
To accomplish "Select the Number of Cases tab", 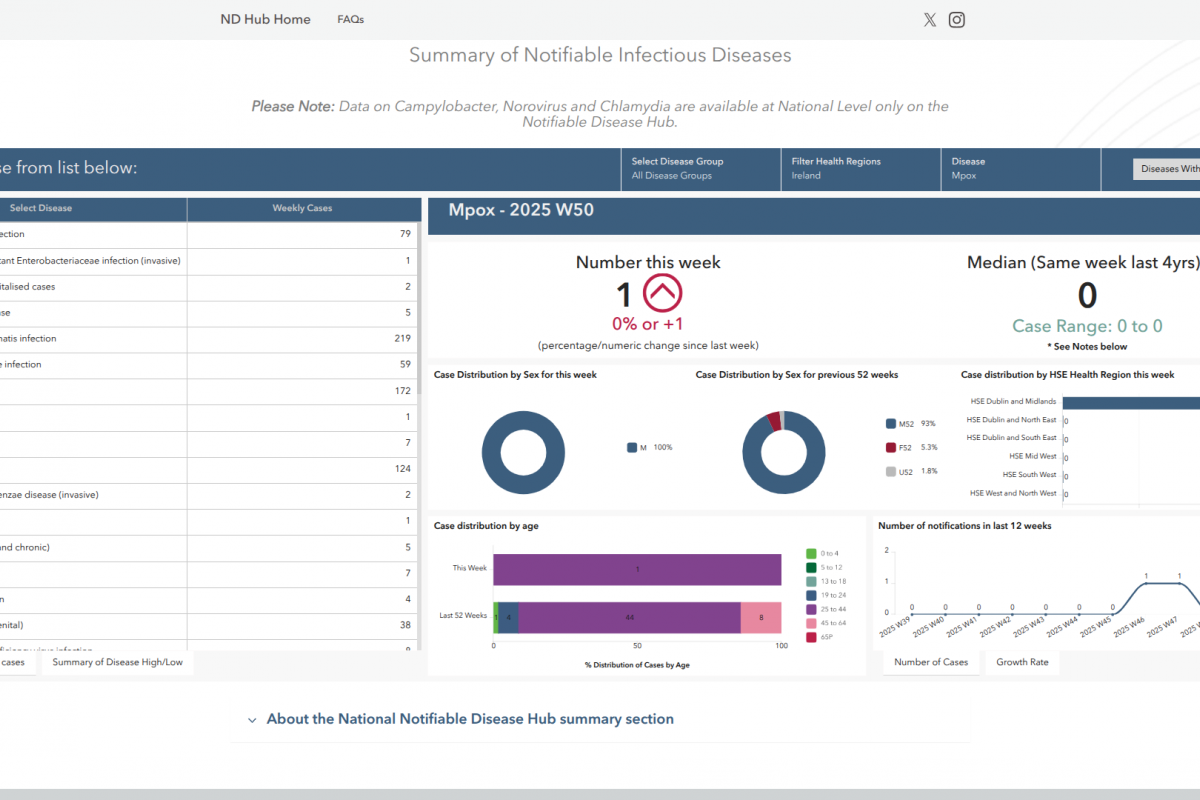I will tap(931, 662).
